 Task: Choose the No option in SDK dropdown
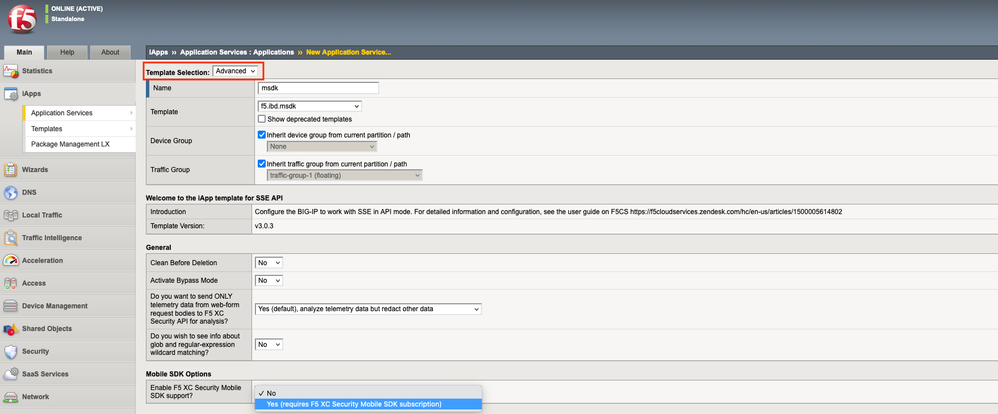369,393
